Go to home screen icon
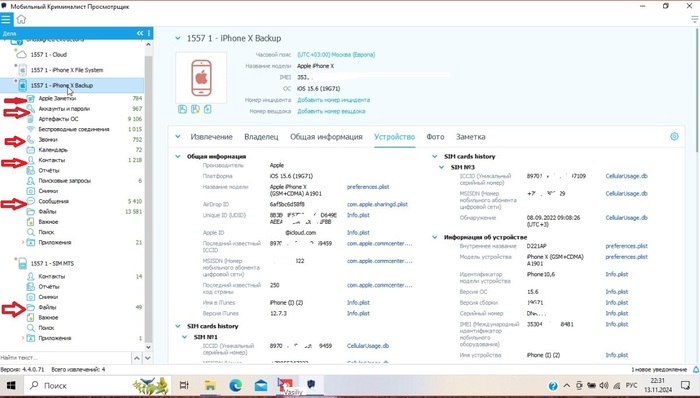This screenshot has width=700, height=398. pos(21,19)
